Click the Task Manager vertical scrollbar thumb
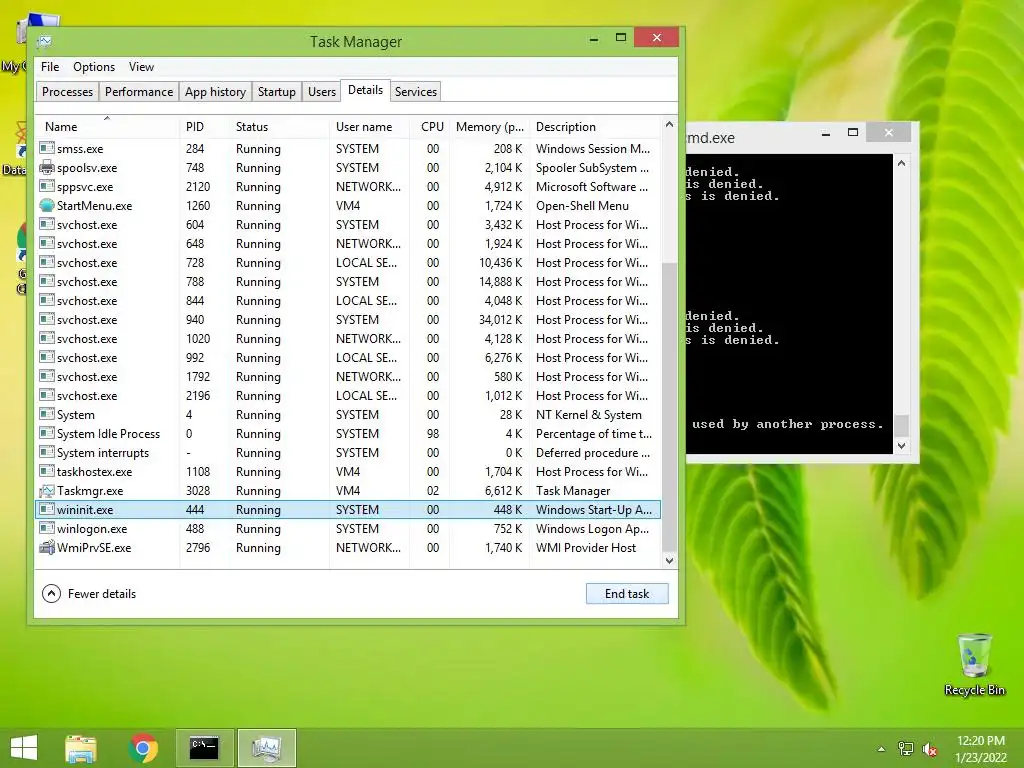Screen dimensions: 1024x768 click(669, 407)
